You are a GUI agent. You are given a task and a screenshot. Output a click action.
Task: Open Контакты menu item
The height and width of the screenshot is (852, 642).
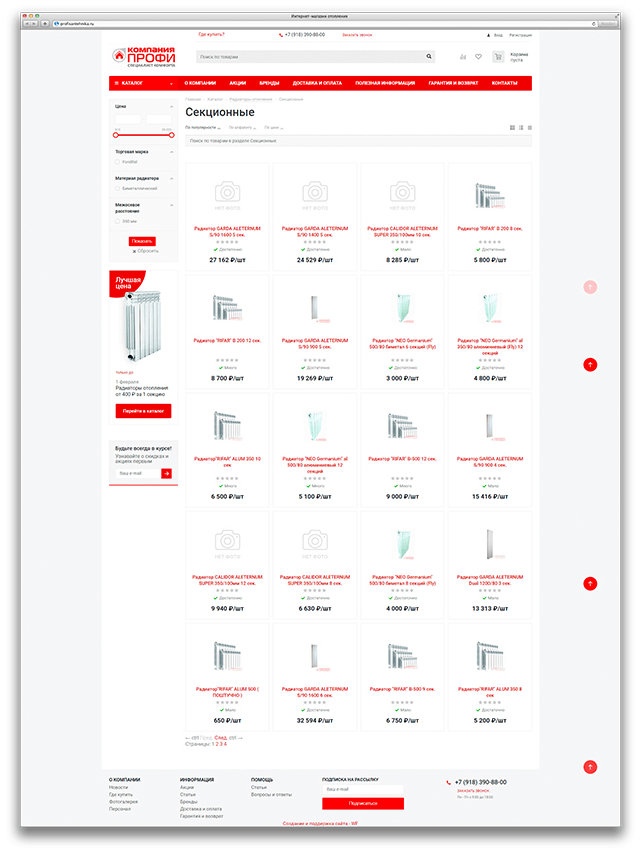point(505,83)
